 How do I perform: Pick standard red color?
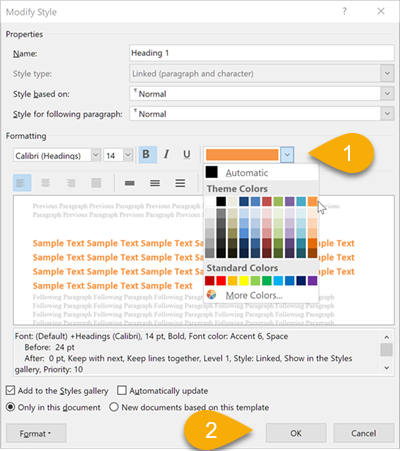[221, 281]
